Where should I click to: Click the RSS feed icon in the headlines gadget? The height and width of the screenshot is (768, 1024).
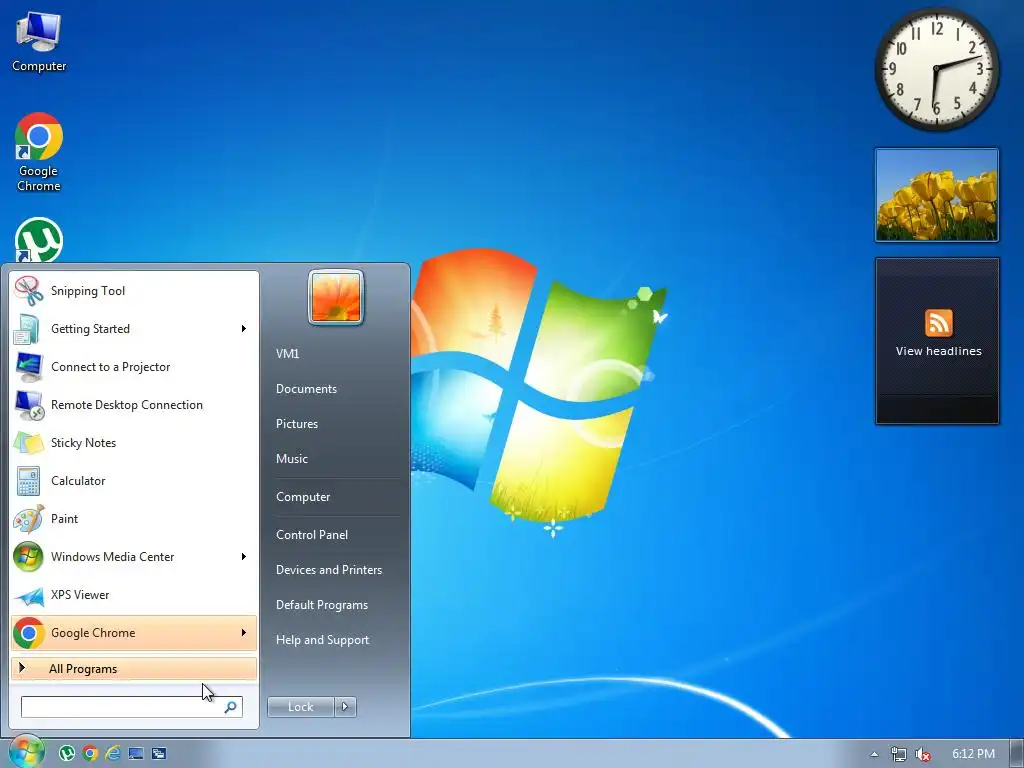click(x=938, y=323)
